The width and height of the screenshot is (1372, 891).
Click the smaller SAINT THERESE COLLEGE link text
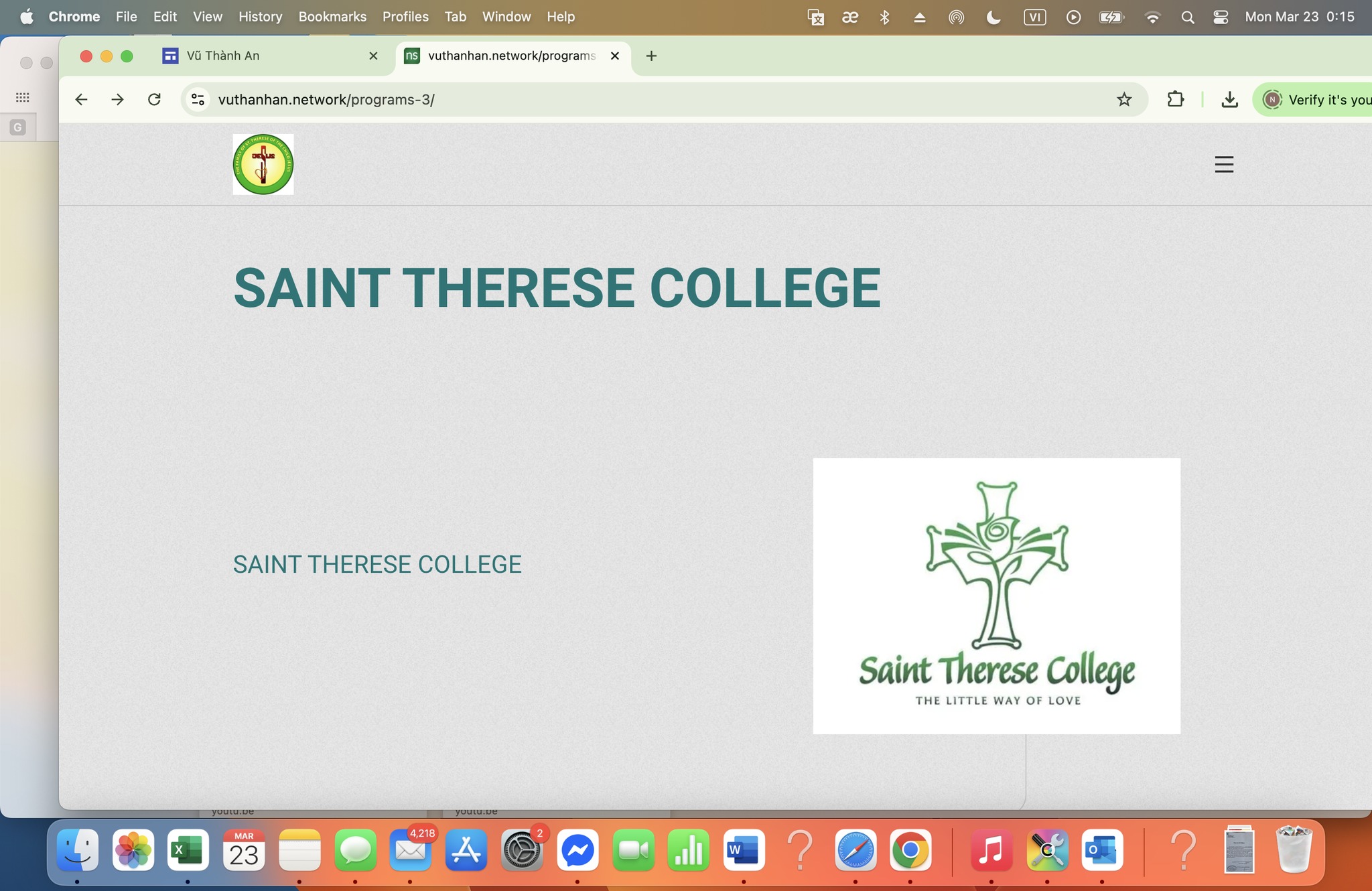tap(377, 565)
